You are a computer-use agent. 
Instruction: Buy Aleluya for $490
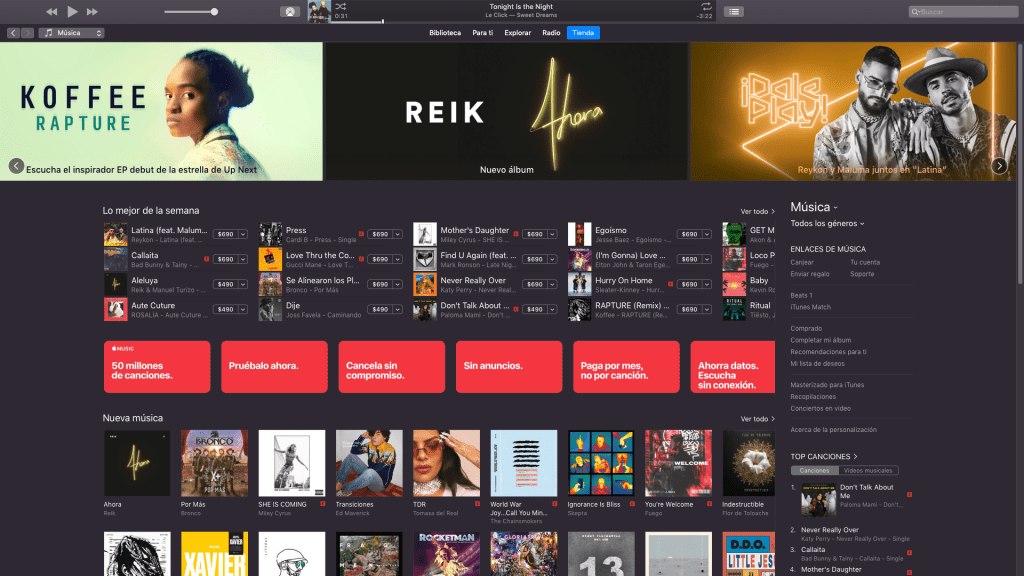coord(225,285)
